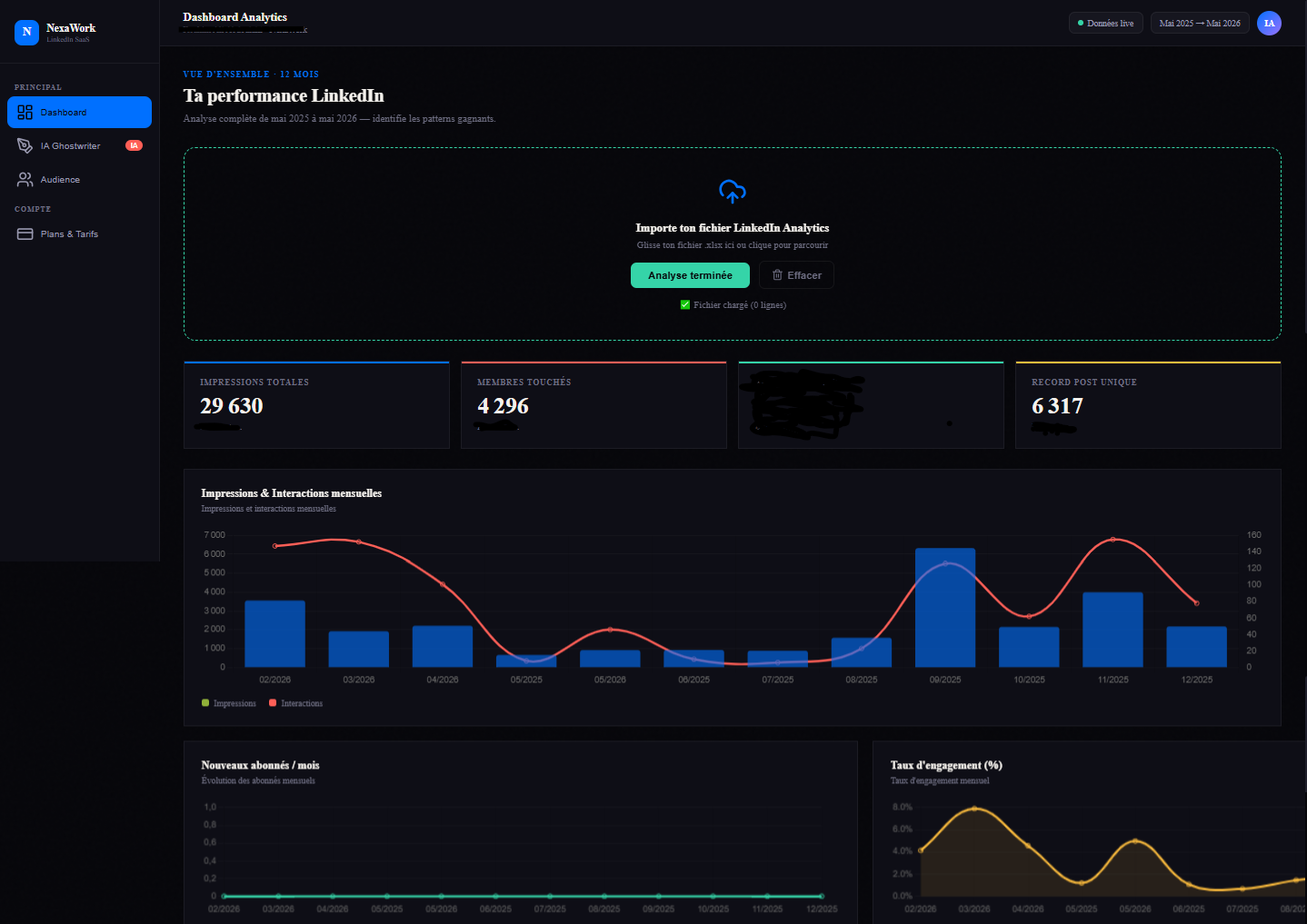Open Plans & Tarifs page
Image resolution: width=1307 pixels, height=924 pixels.
coord(79,234)
